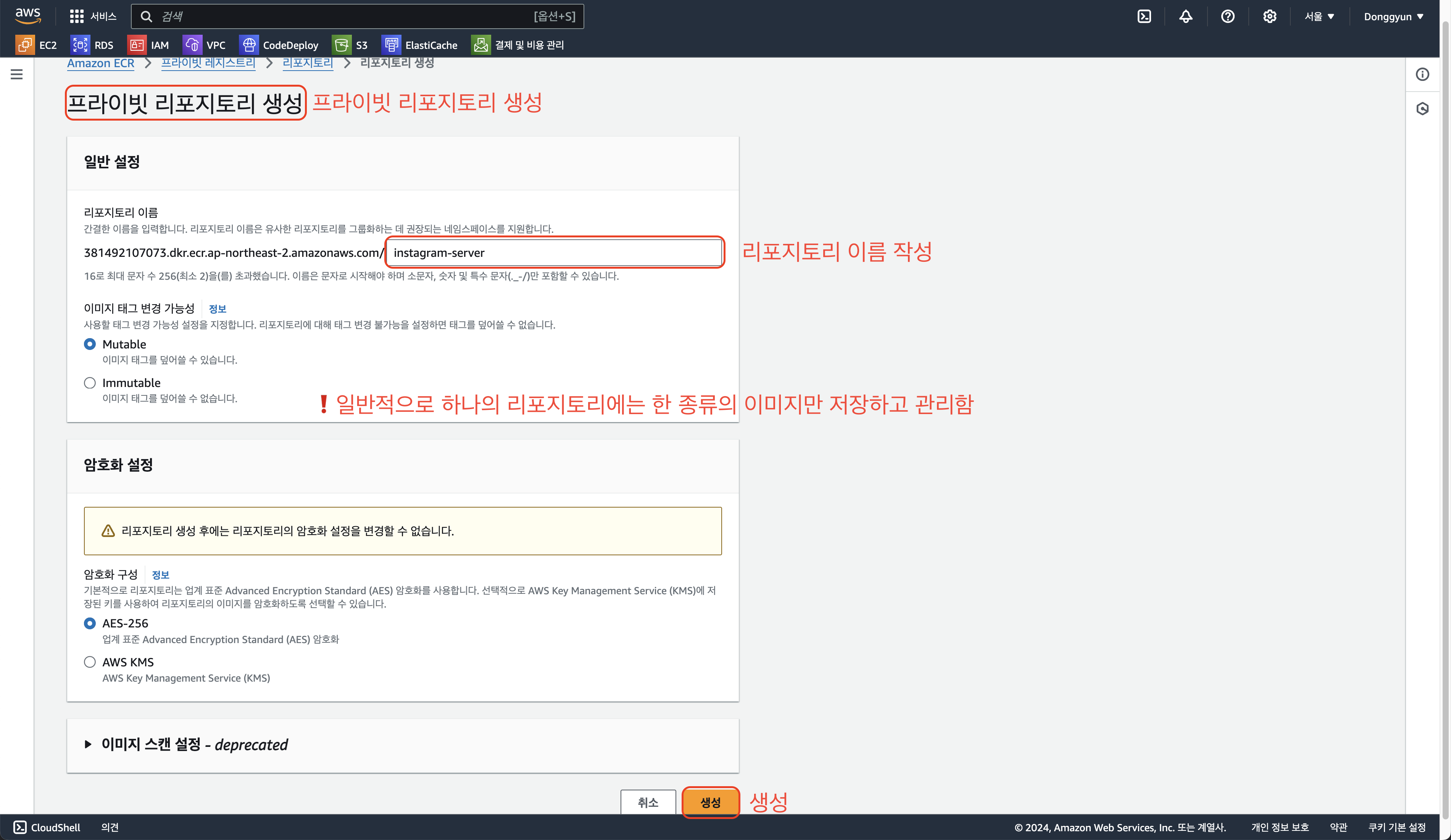Go to Amazon ECR breadcrumb link

click(x=101, y=63)
